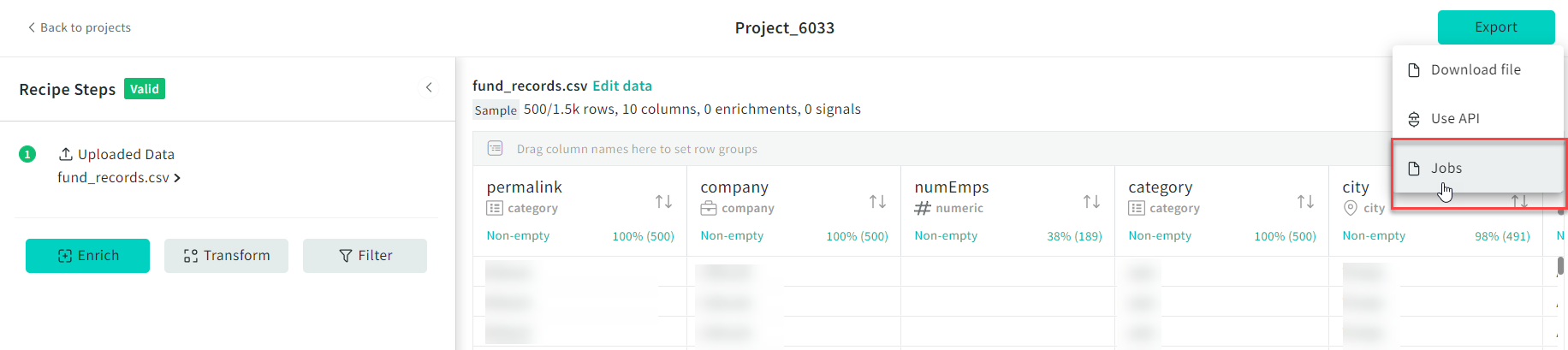Sort the category column
The width and height of the screenshot is (1568, 350).
point(1305,202)
